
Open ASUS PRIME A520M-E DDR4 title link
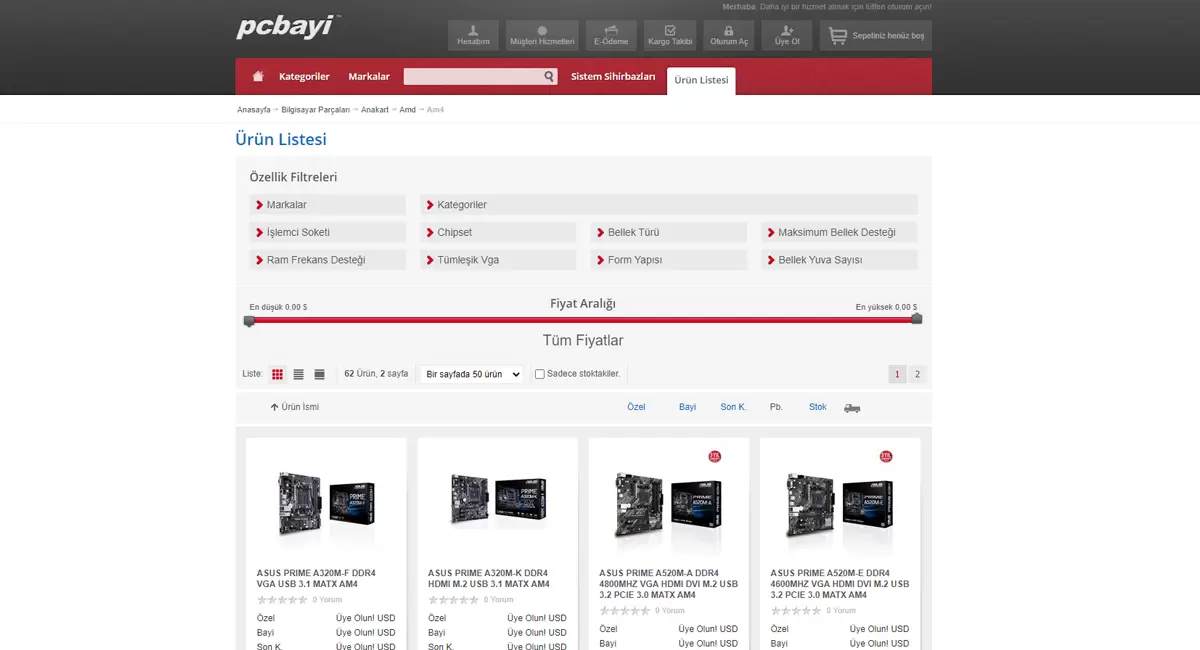(840, 584)
